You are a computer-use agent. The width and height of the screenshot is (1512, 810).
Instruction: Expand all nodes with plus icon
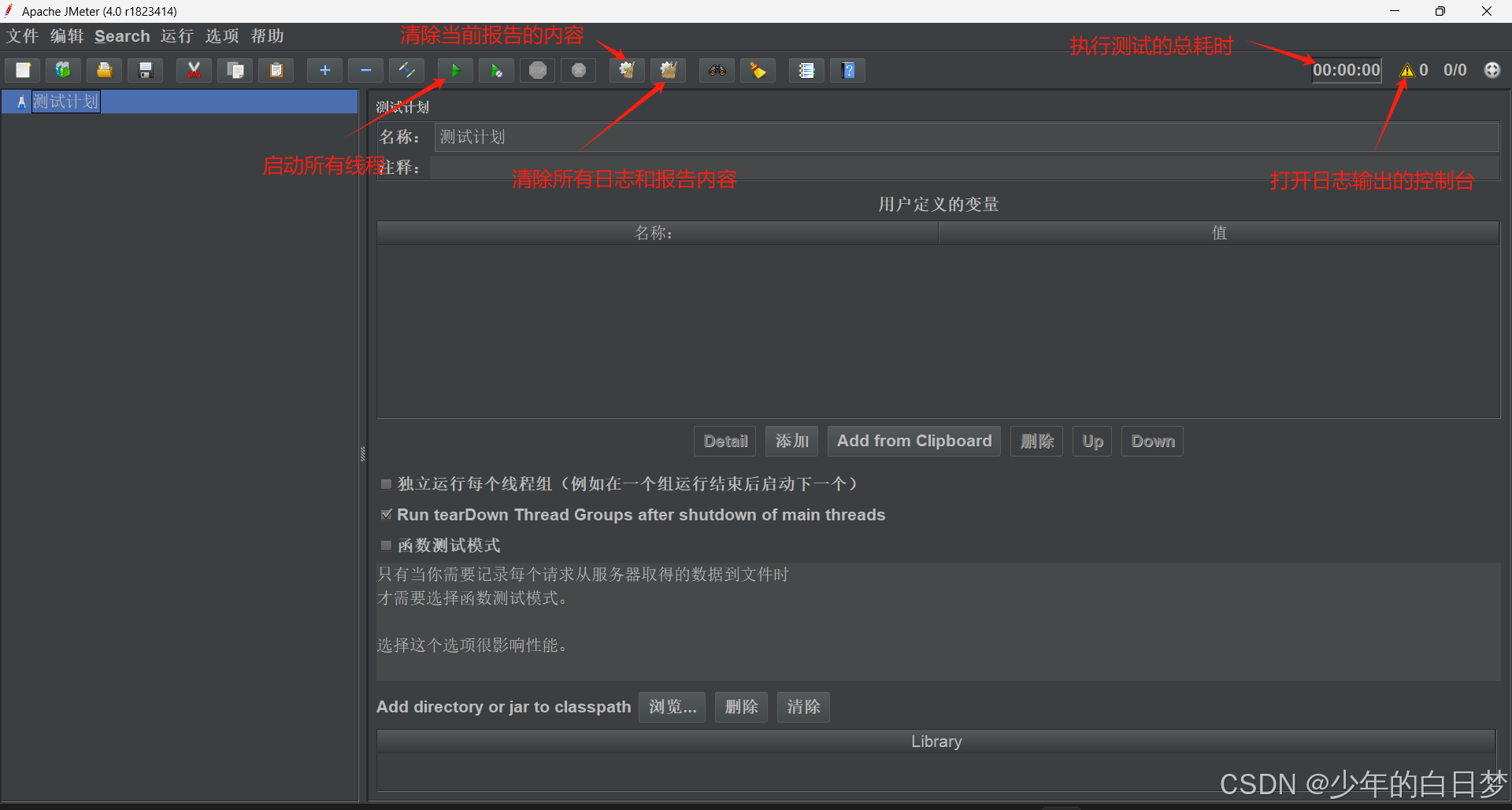324,70
